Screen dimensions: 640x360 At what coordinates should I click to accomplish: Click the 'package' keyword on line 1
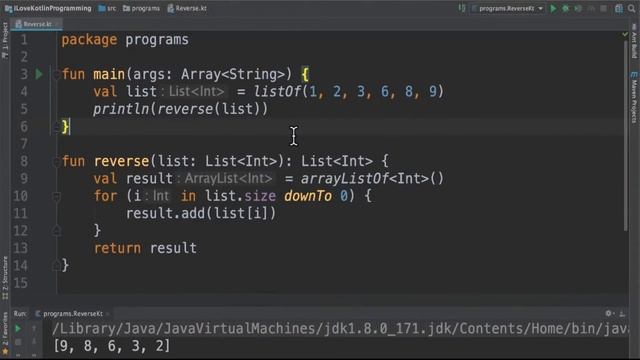[89, 40]
